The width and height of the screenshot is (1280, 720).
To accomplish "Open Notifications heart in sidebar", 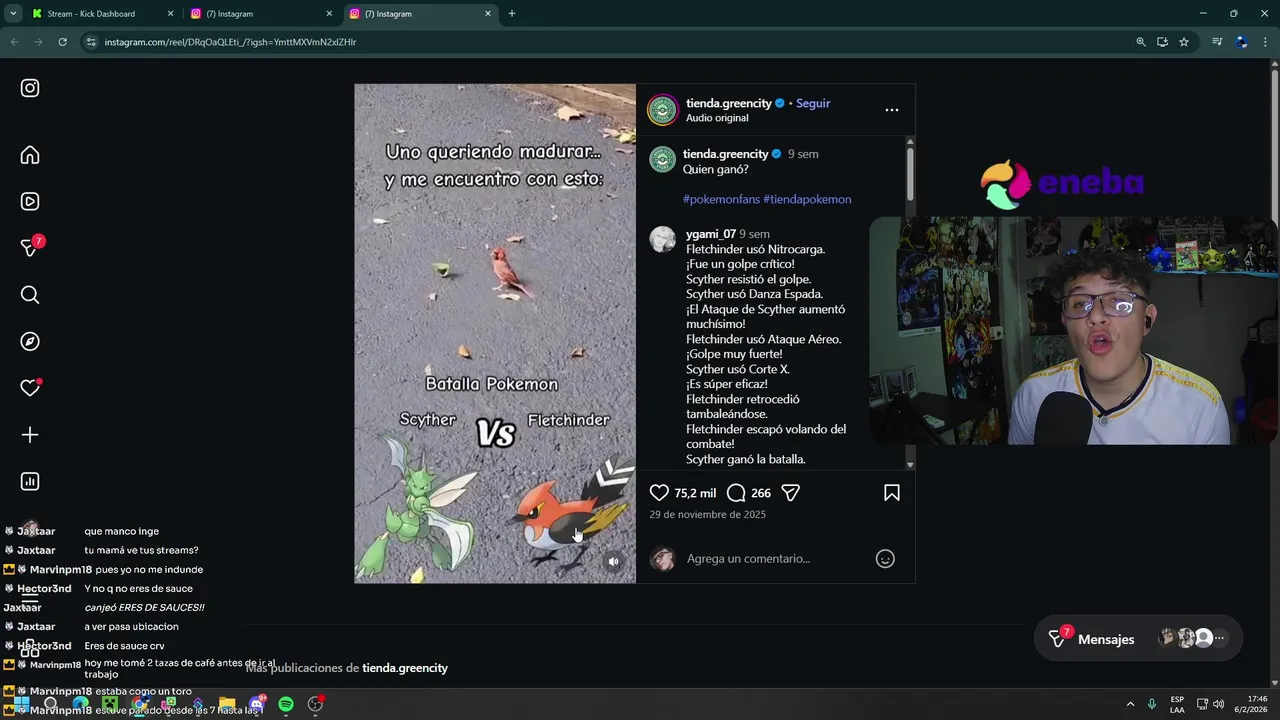I will [x=30, y=388].
